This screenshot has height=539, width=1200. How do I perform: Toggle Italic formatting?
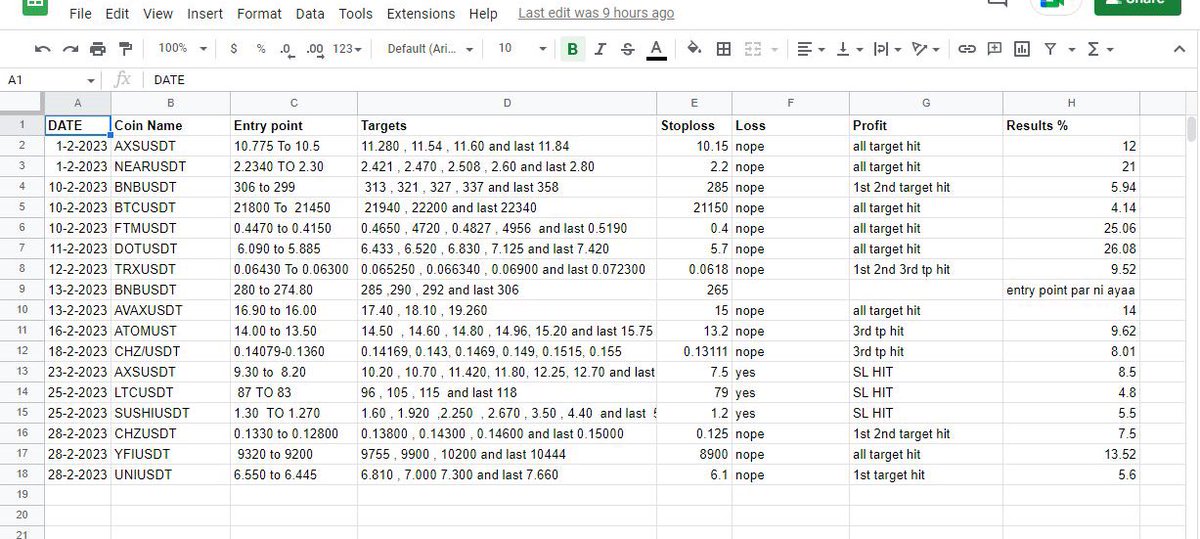[600, 48]
